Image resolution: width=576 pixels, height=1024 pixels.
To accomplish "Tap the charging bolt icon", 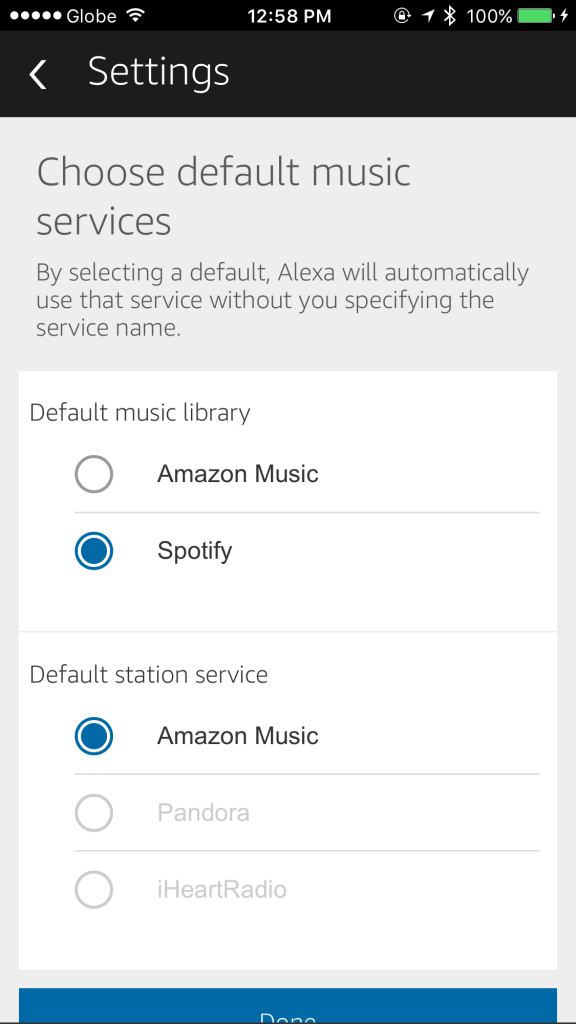I will pos(564,16).
